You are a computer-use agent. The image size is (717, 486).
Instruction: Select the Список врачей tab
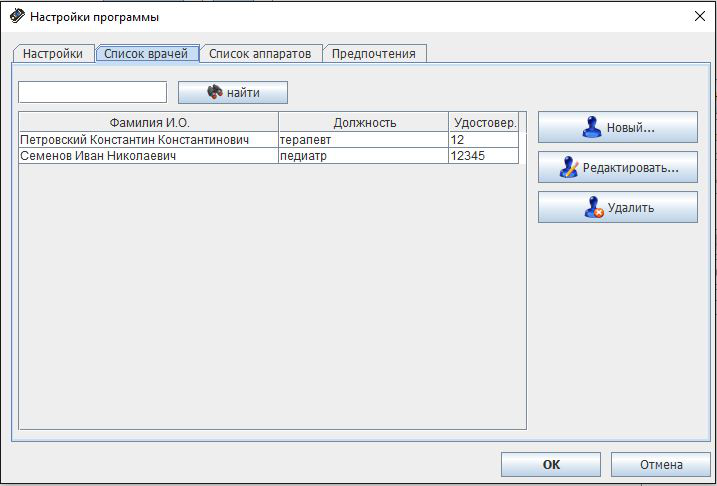tap(146, 53)
